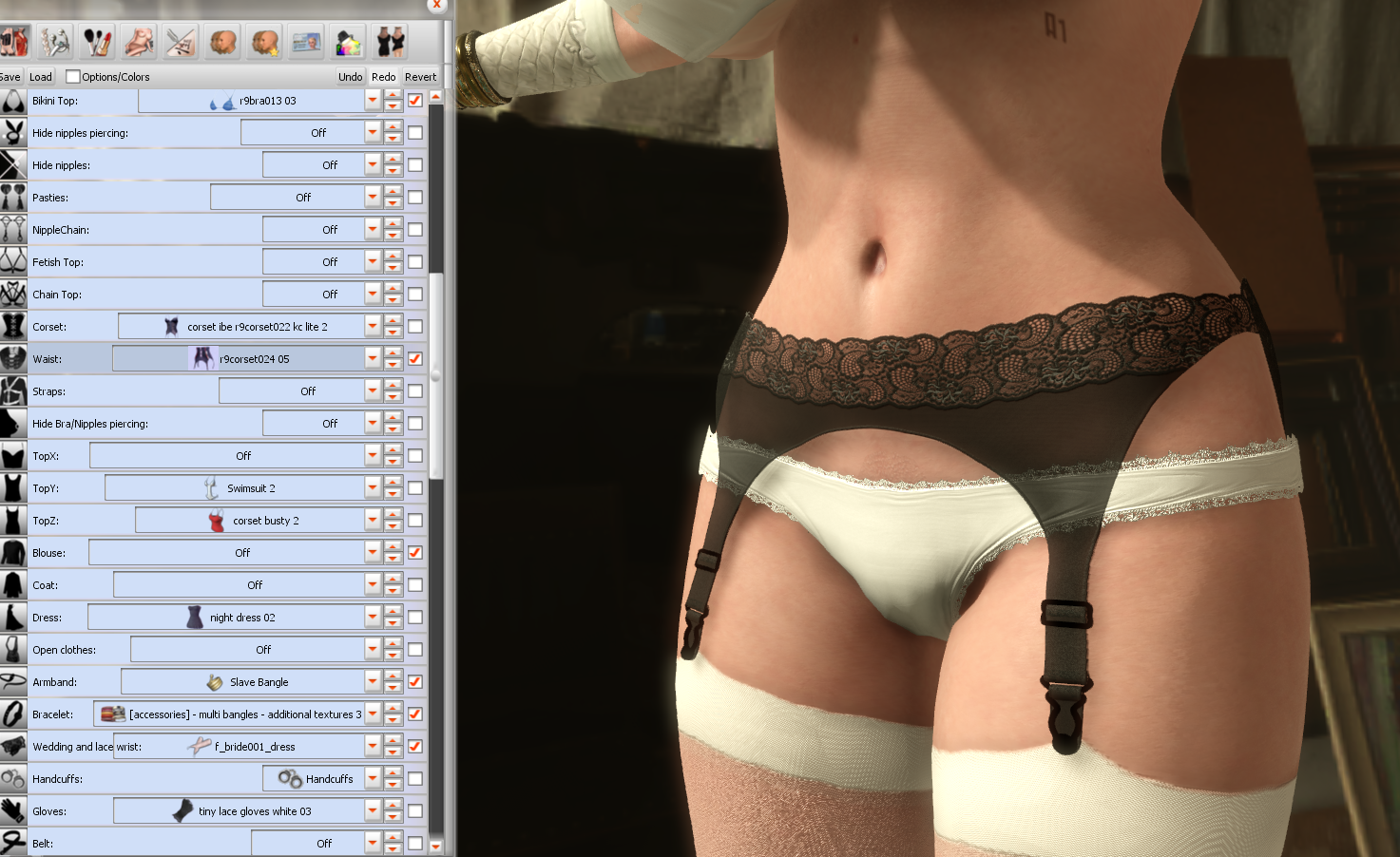
Task: Click the Fetish Top row icon
Action: tap(13, 261)
